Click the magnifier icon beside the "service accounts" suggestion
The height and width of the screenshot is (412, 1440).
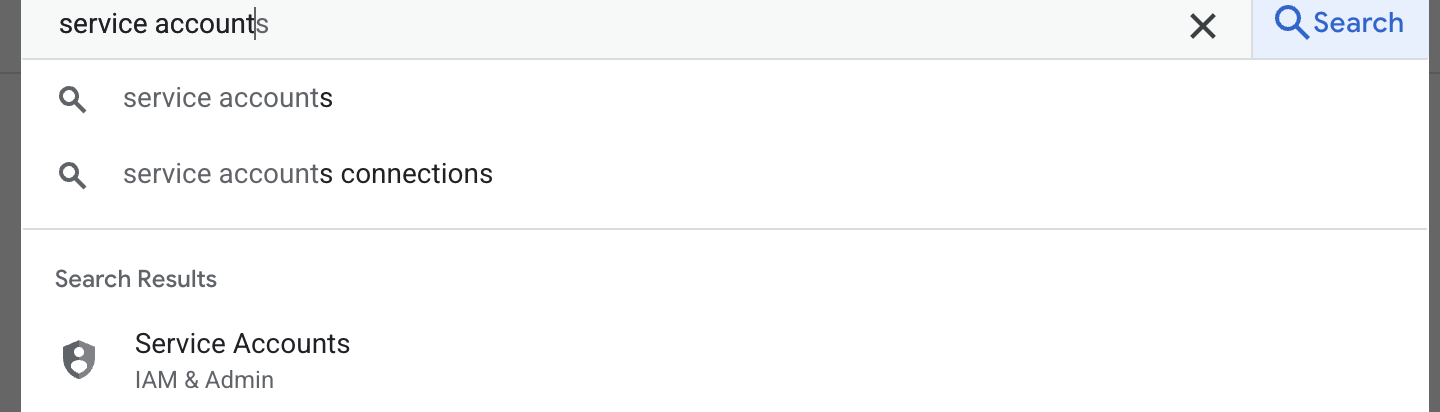pyautogui.click(x=72, y=99)
